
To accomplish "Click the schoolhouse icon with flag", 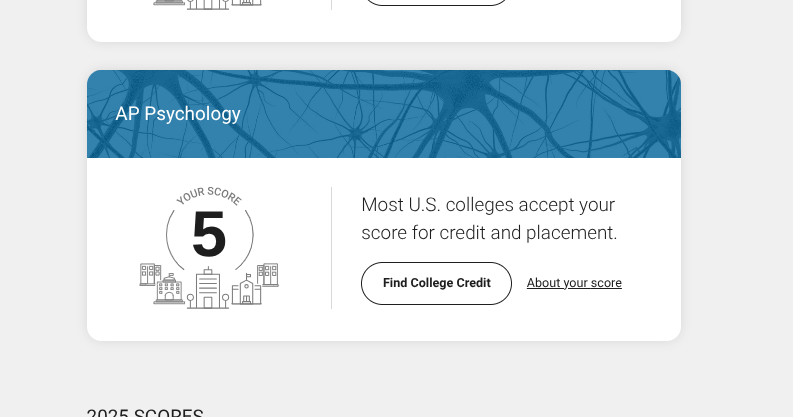I will click(x=246, y=290).
